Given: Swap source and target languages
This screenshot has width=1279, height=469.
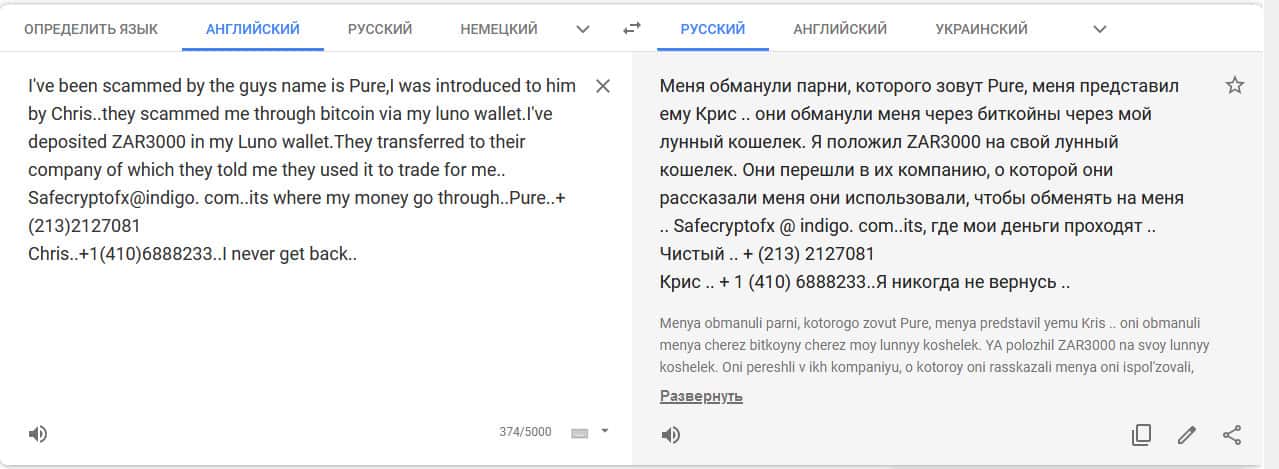Looking at the screenshot, I should (631, 29).
